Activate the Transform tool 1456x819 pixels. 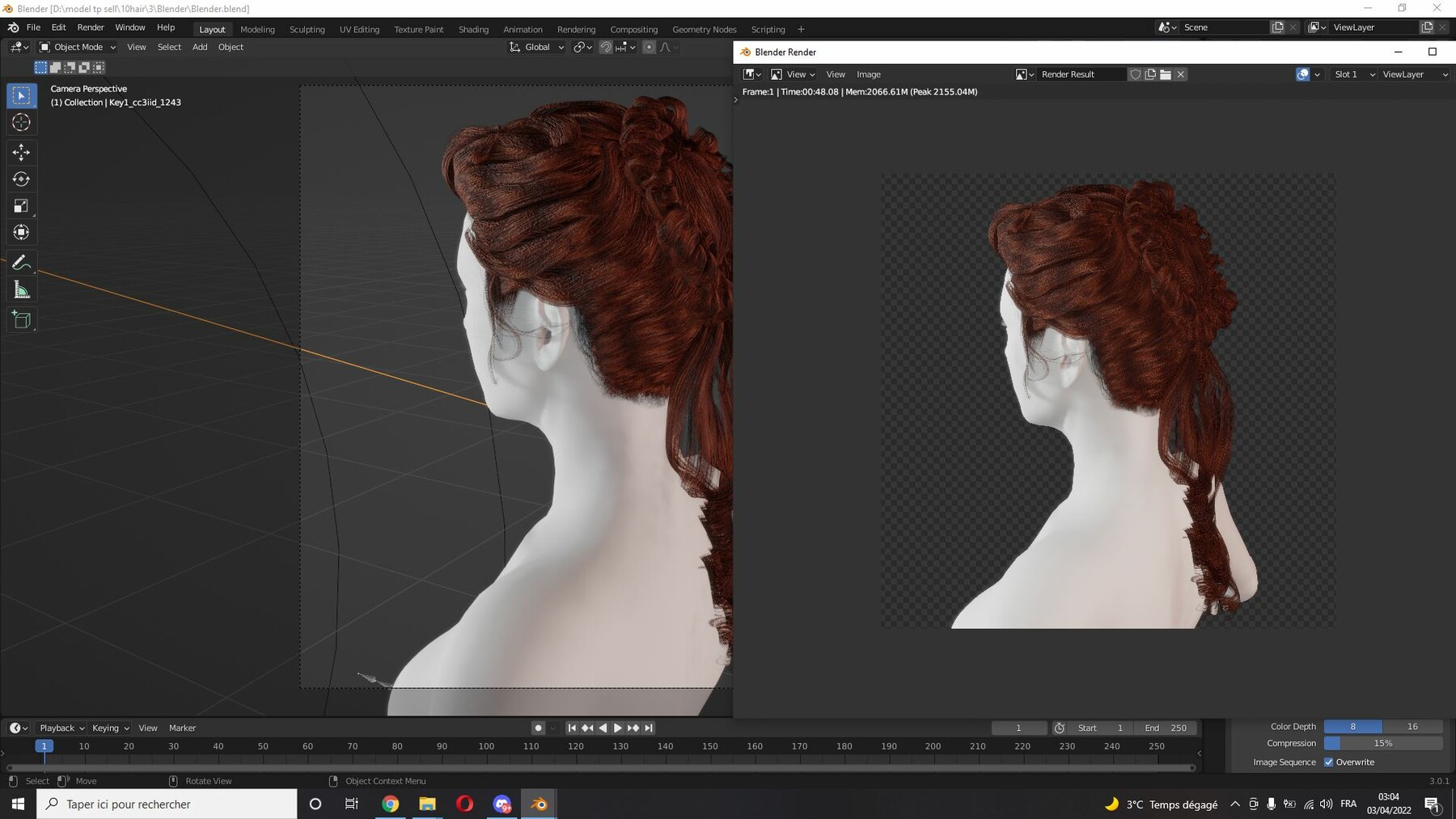[x=22, y=233]
